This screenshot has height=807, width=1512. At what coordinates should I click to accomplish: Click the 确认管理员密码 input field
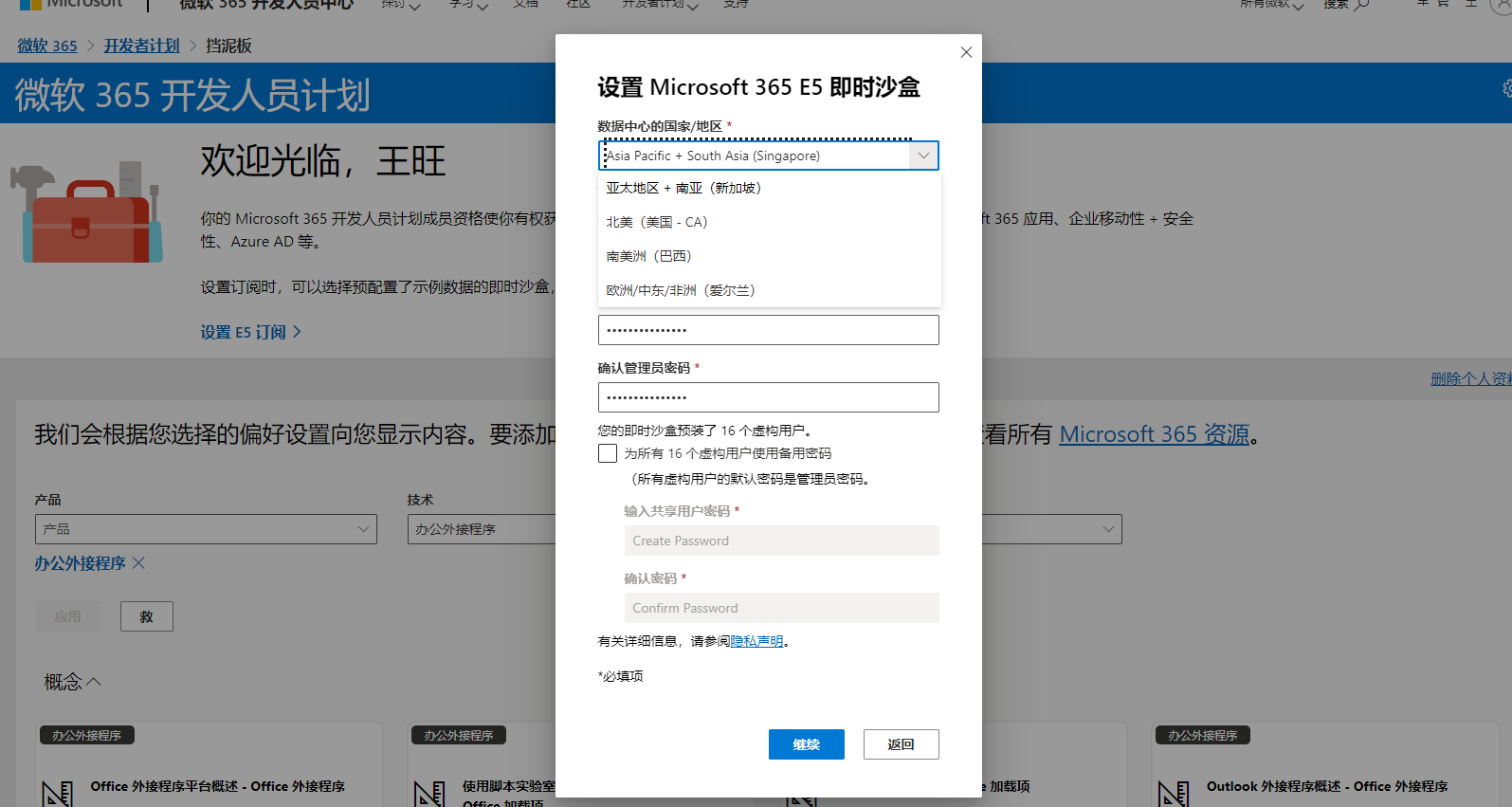(769, 397)
